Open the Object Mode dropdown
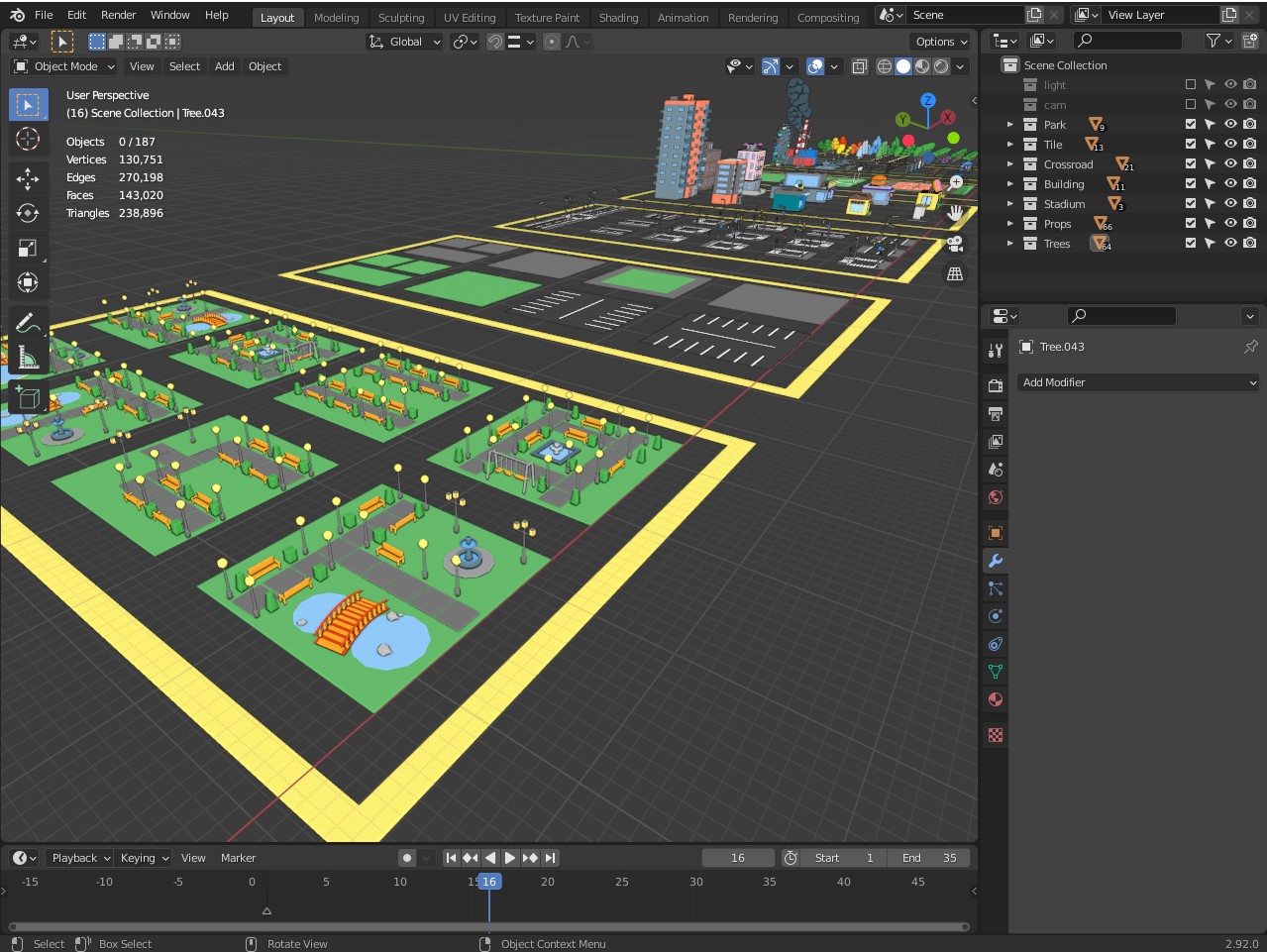The width and height of the screenshot is (1267, 952). 64,66
